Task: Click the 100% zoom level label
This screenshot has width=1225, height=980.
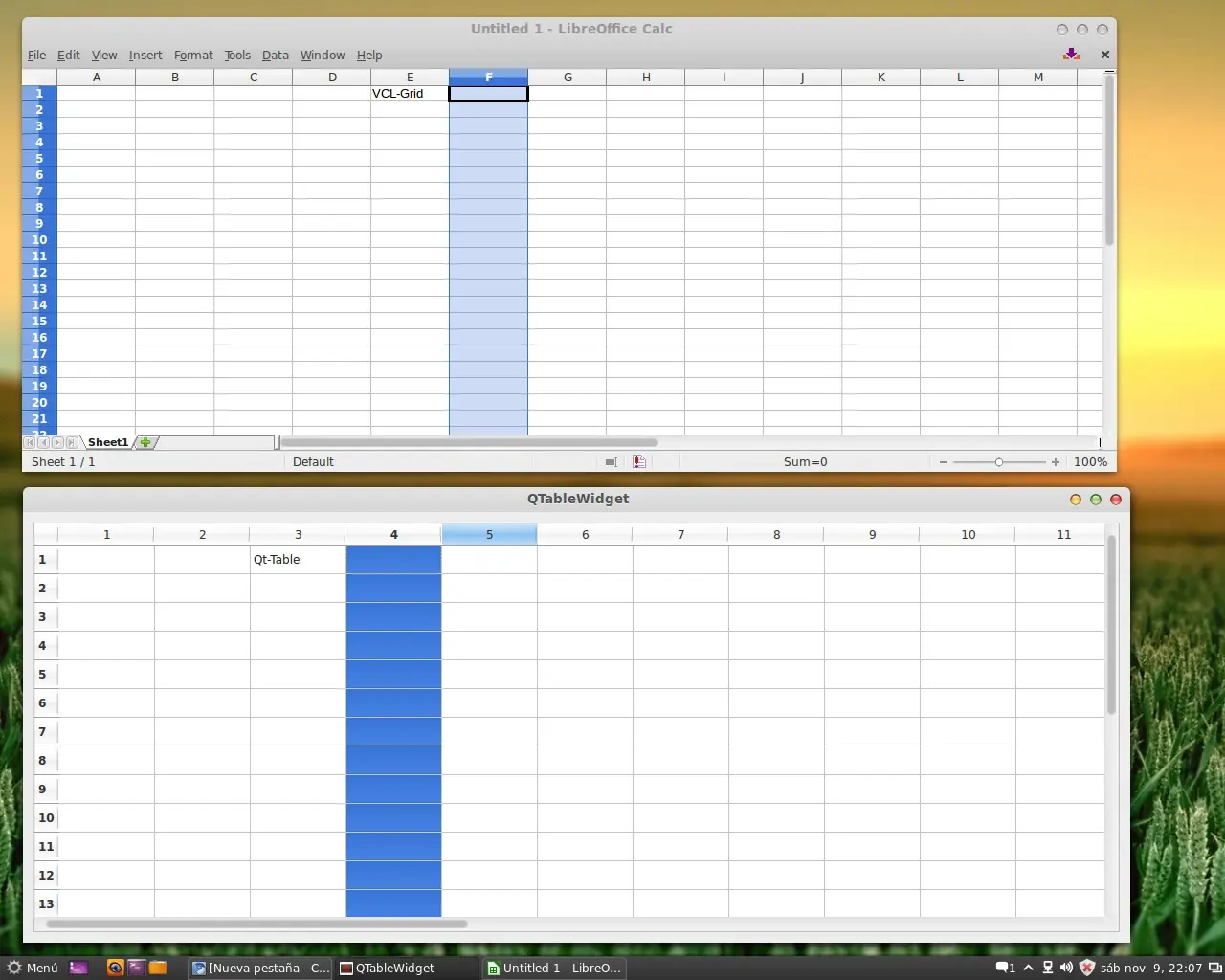Action: pyautogui.click(x=1090, y=461)
